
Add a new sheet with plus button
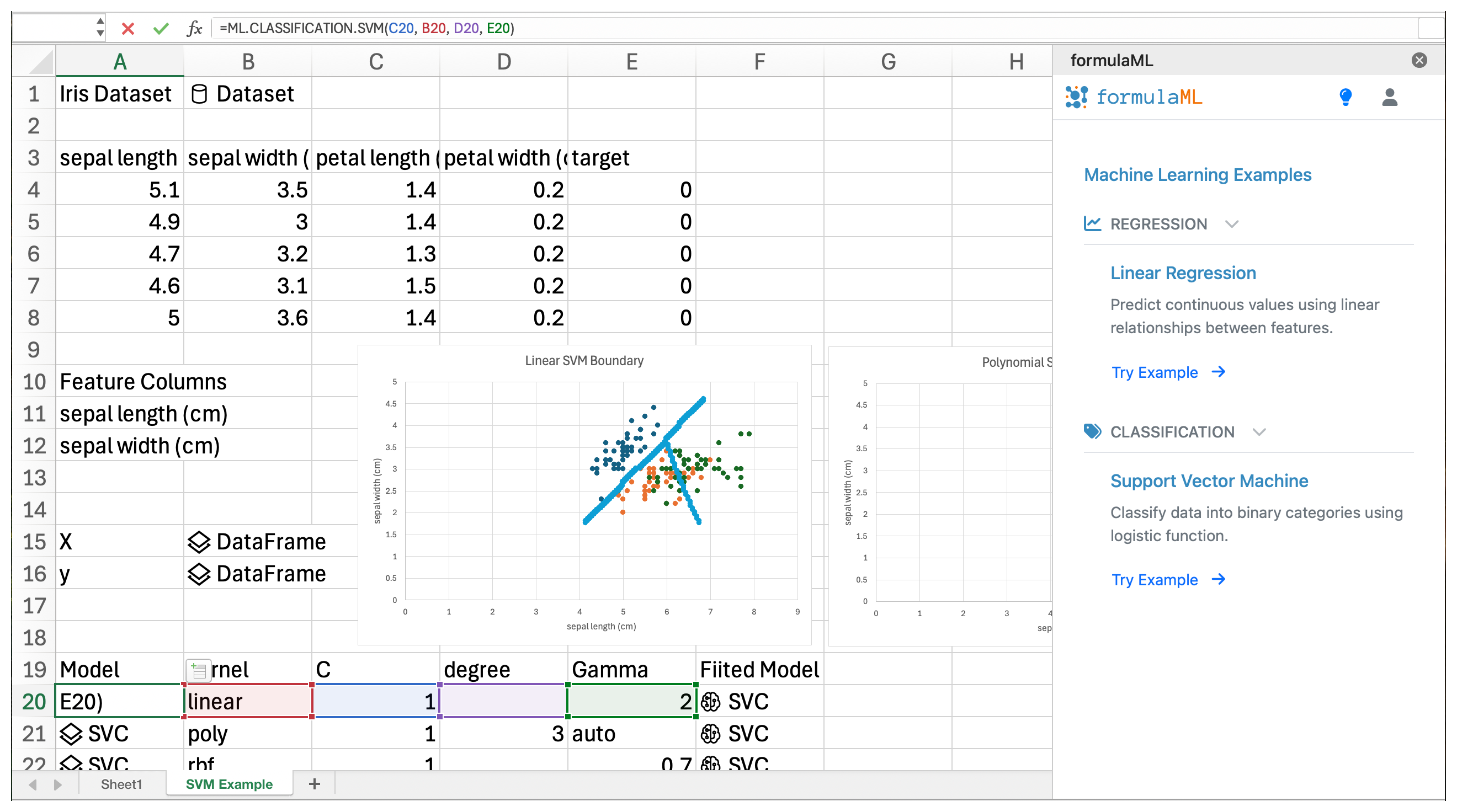[315, 784]
